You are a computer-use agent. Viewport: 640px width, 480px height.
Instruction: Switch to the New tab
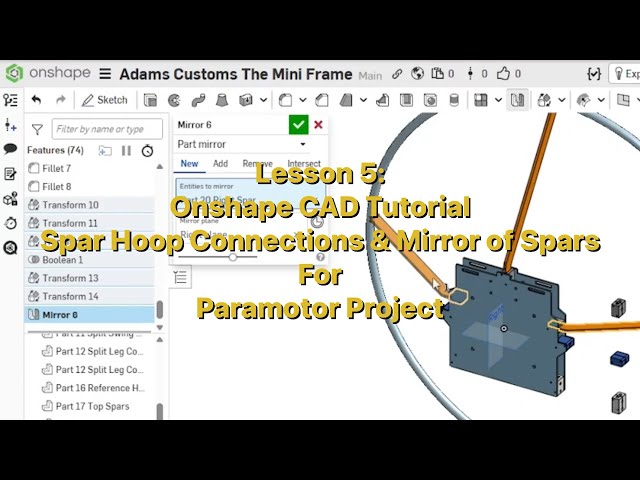click(189, 164)
